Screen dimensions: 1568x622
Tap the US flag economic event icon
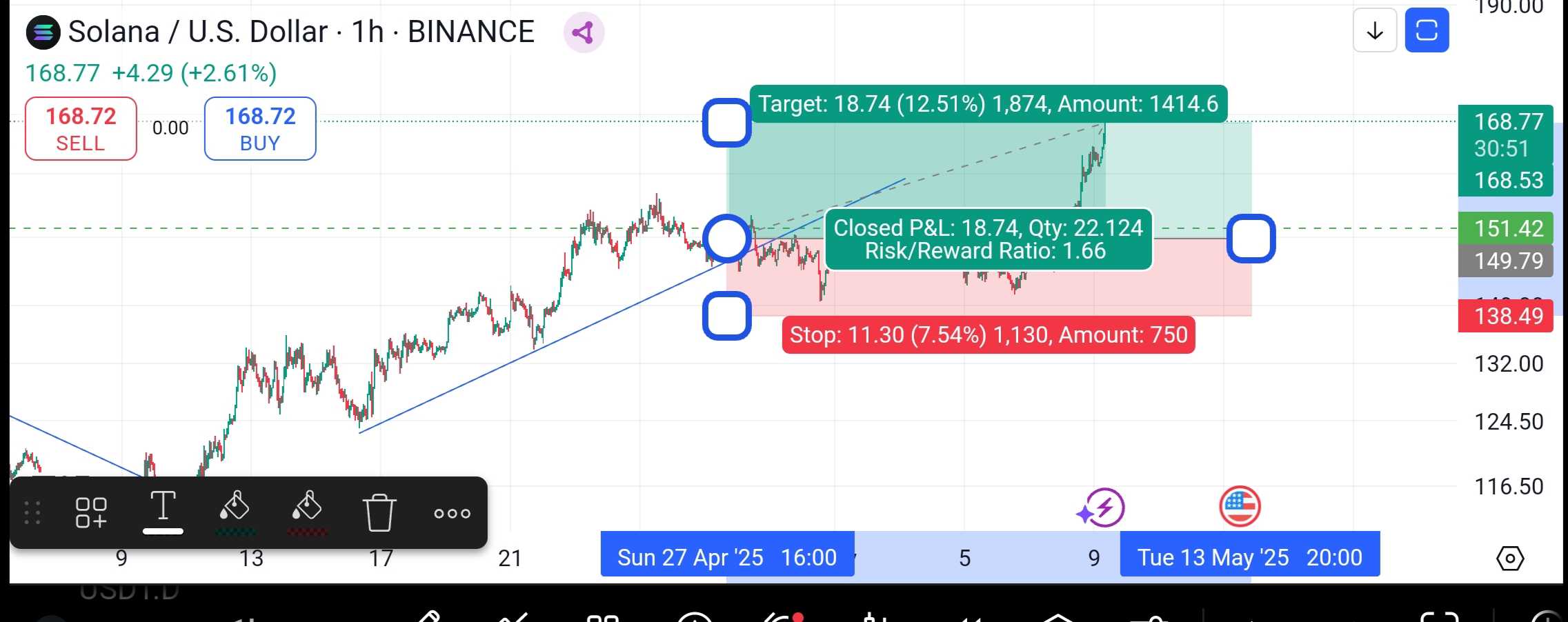pos(1240,506)
